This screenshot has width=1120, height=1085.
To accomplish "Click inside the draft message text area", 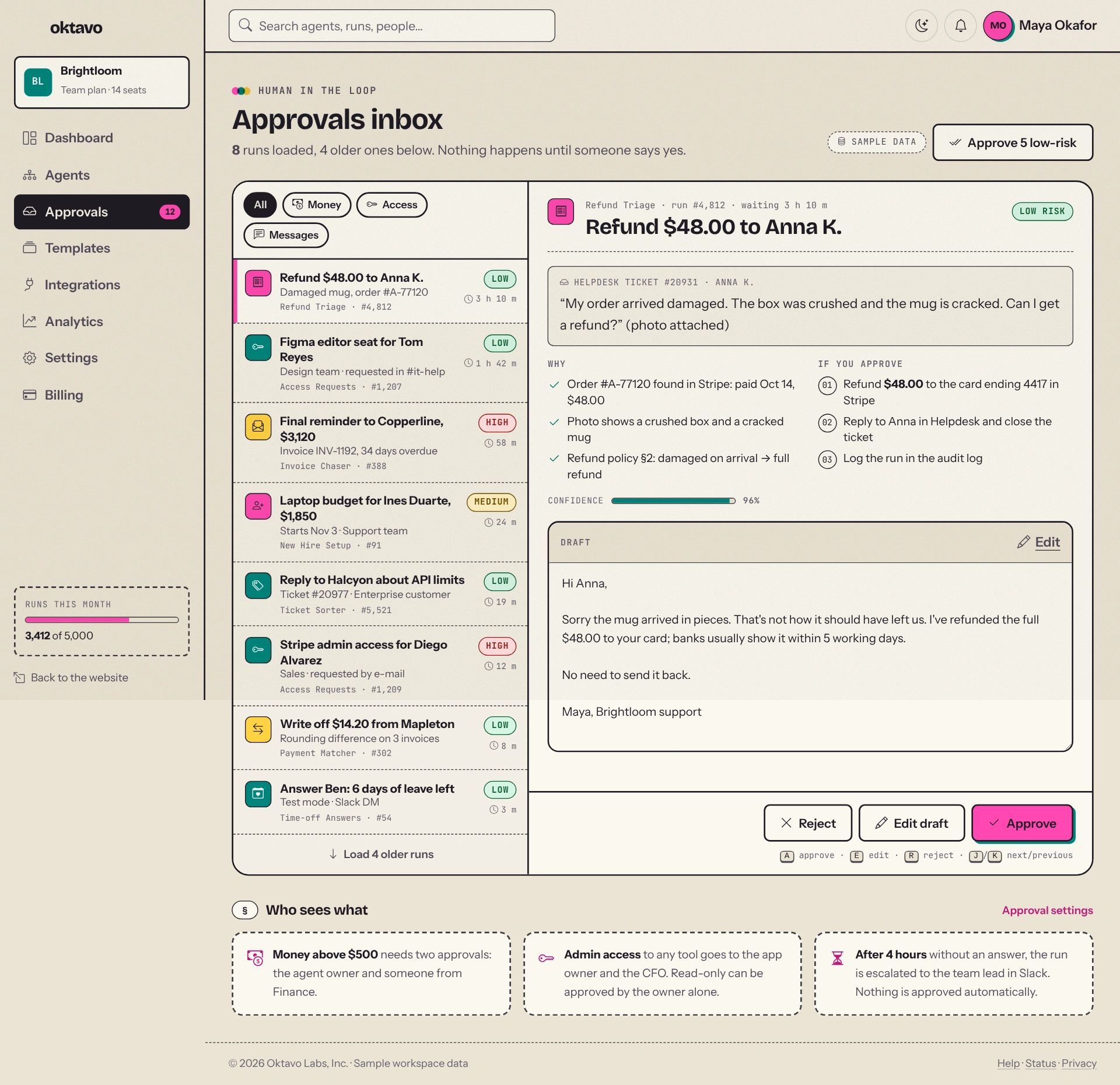I will [x=810, y=657].
